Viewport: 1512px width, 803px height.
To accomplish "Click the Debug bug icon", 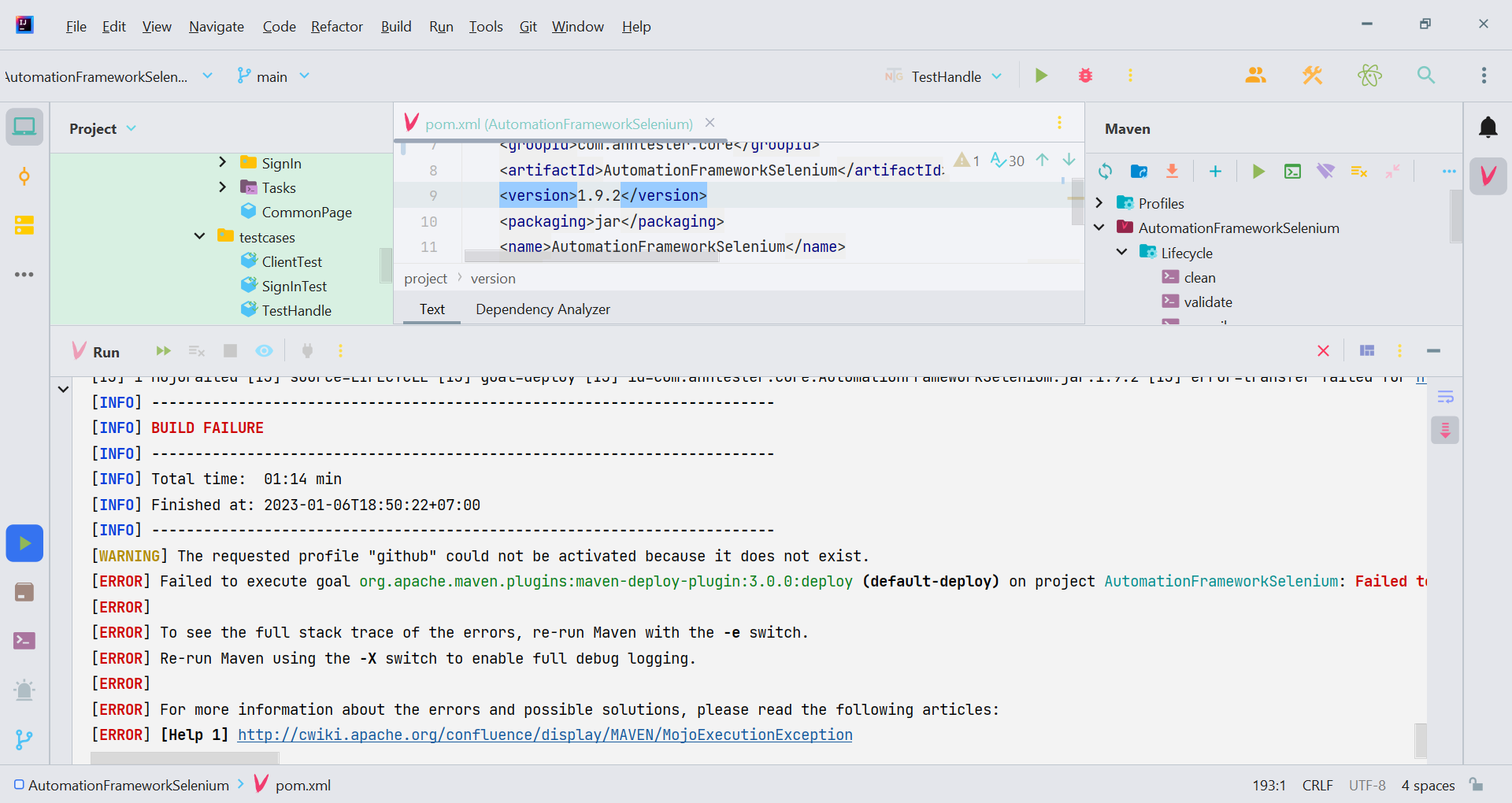I will [1085, 76].
